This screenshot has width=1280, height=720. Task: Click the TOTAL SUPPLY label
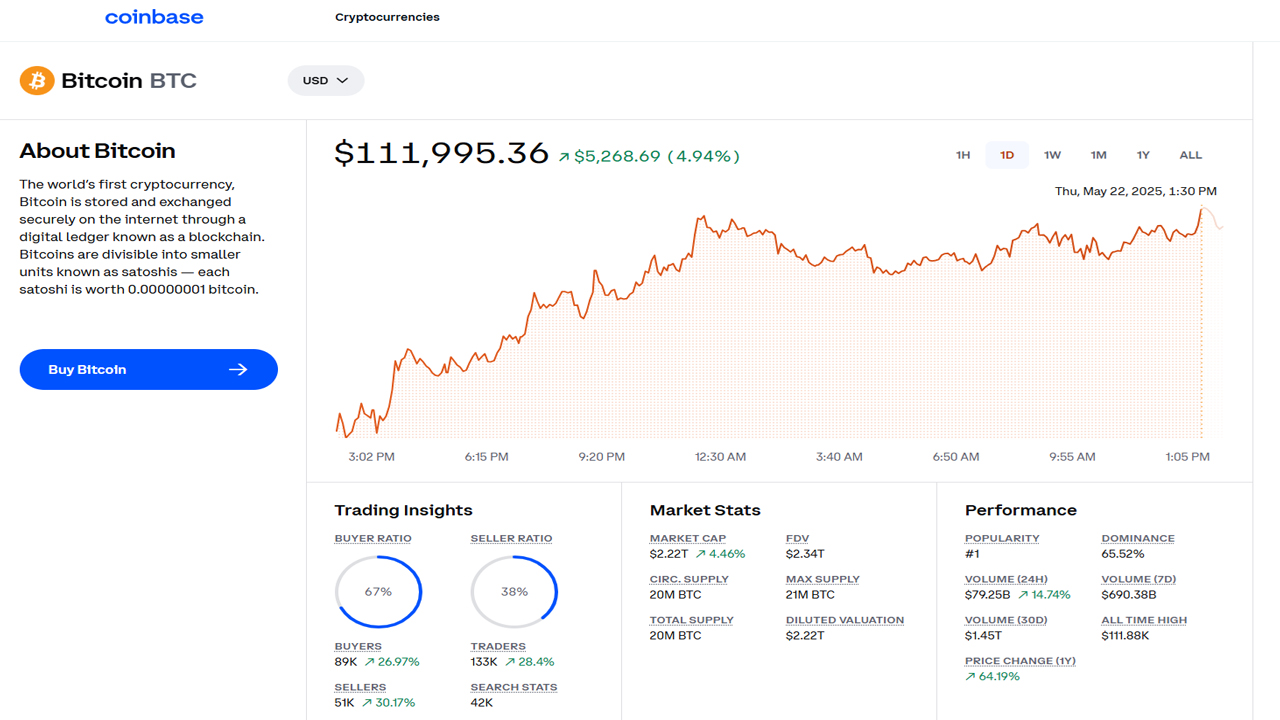pyautogui.click(x=692, y=620)
